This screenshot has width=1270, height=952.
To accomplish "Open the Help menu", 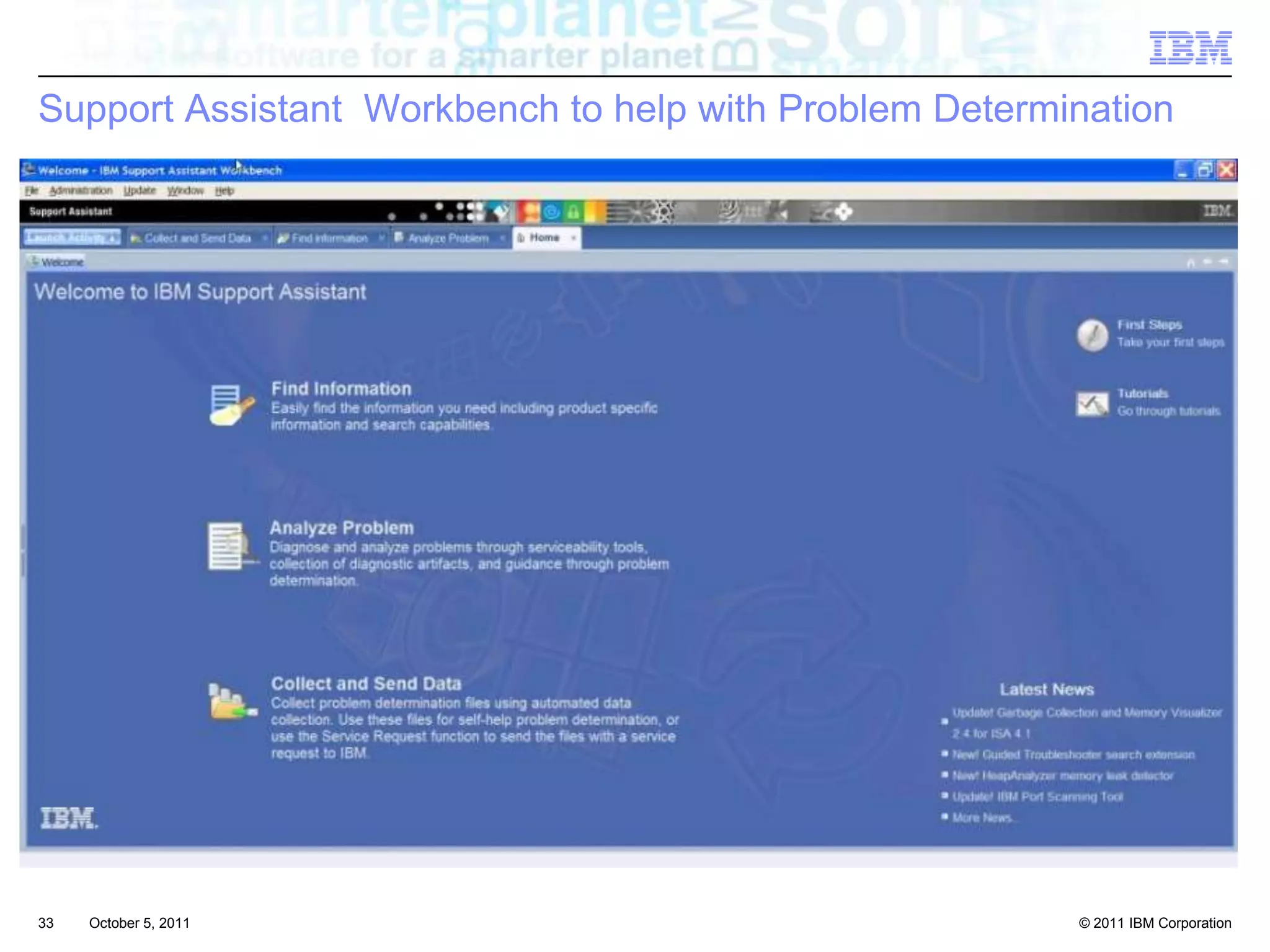I will (x=224, y=191).
